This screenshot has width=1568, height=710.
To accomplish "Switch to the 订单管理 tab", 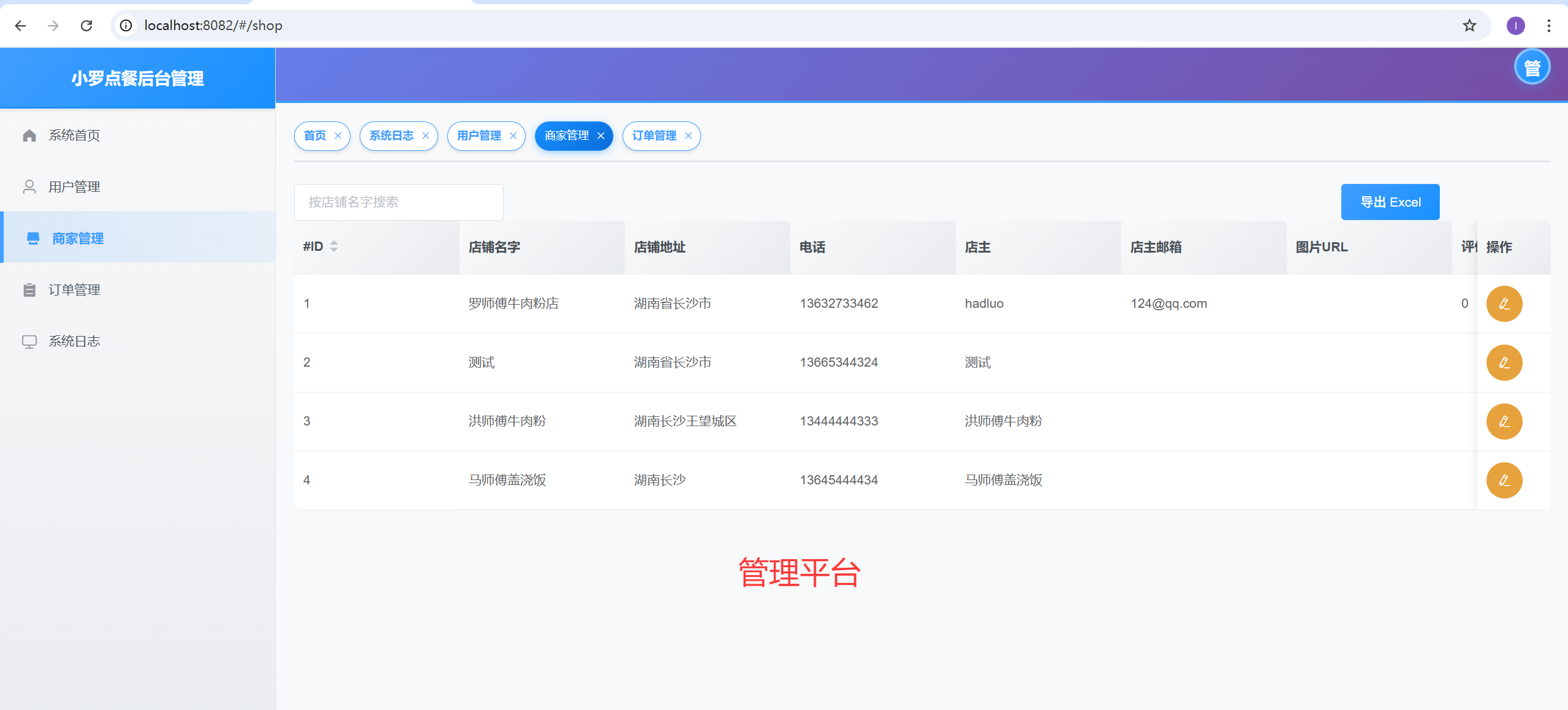I will [654, 136].
